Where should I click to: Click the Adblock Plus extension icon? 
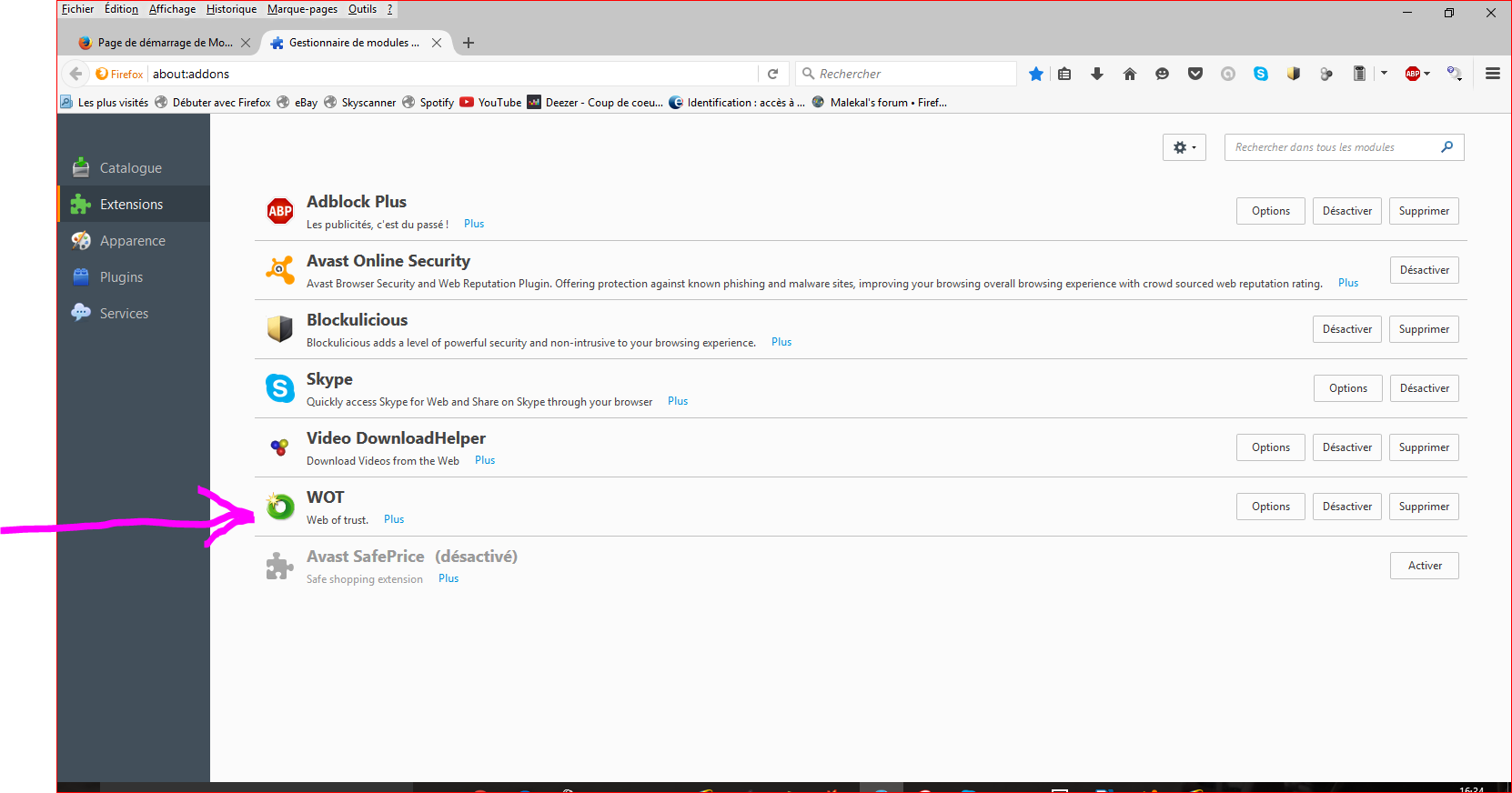[x=280, y=211]
